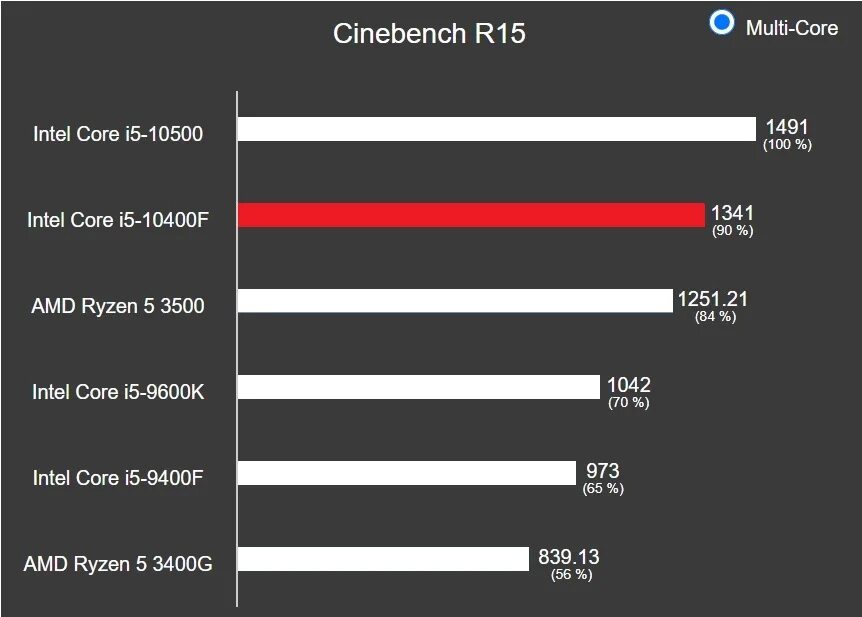Click the Multi-Core legend label
This screenshot has width=862, height=617.
coord(792,28)
